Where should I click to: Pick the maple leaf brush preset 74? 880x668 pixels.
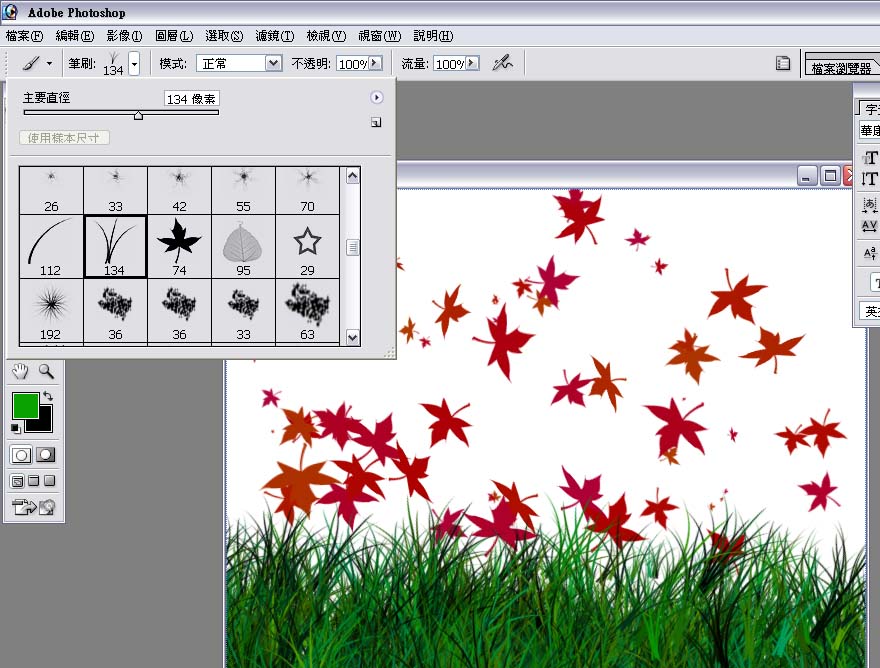click(179, 246)
